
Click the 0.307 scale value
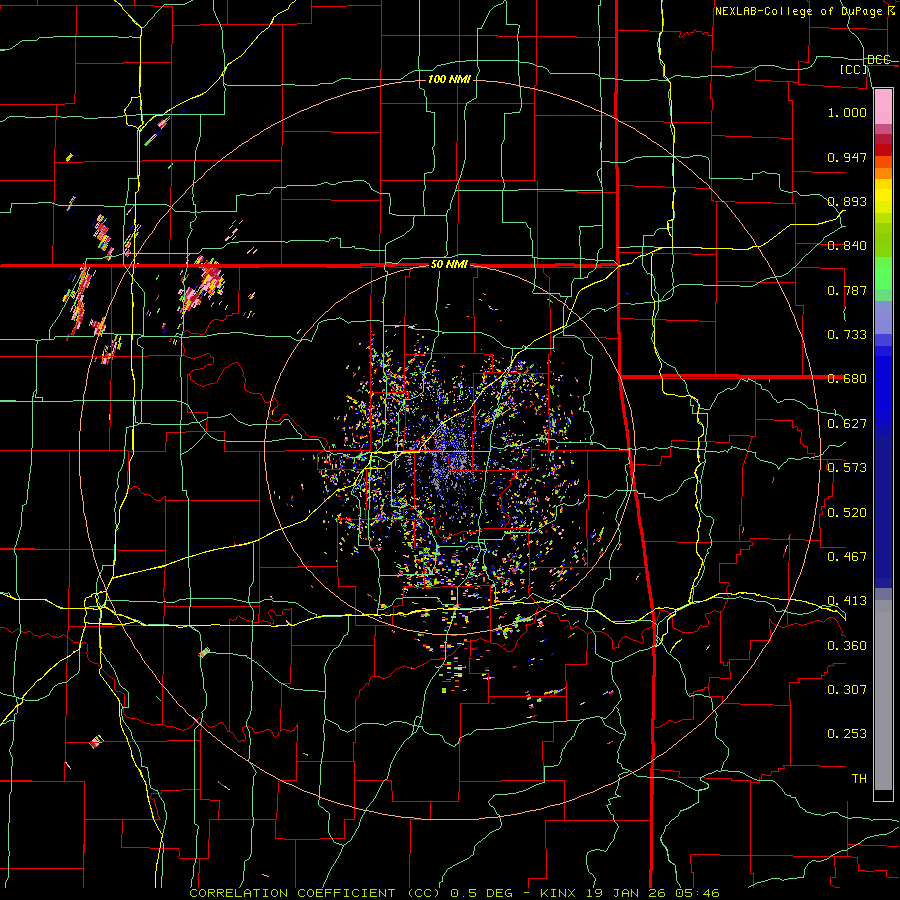pyautogui.click(x=847, y=690)
